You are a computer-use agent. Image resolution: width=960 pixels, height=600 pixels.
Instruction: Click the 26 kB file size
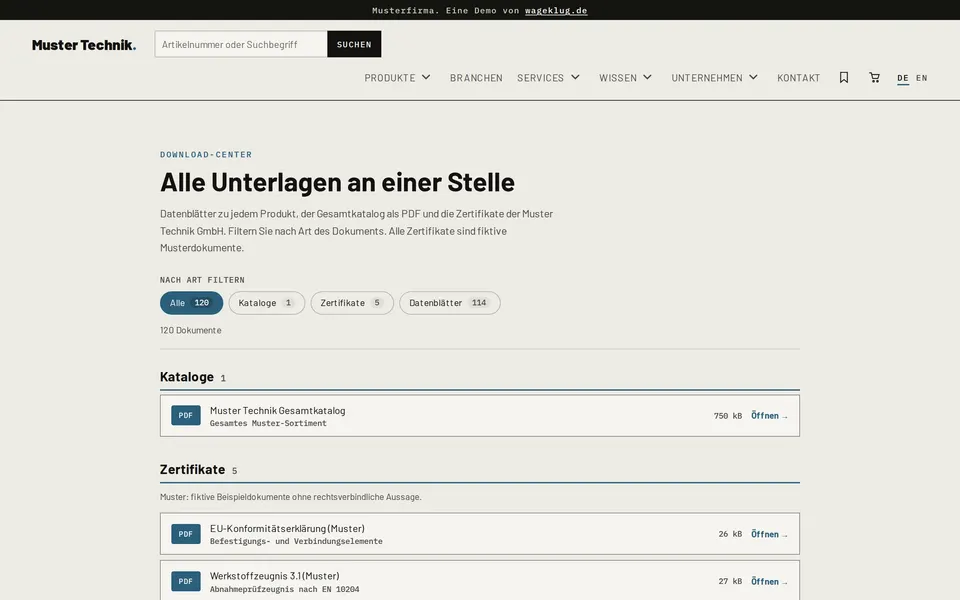[730, 534]
